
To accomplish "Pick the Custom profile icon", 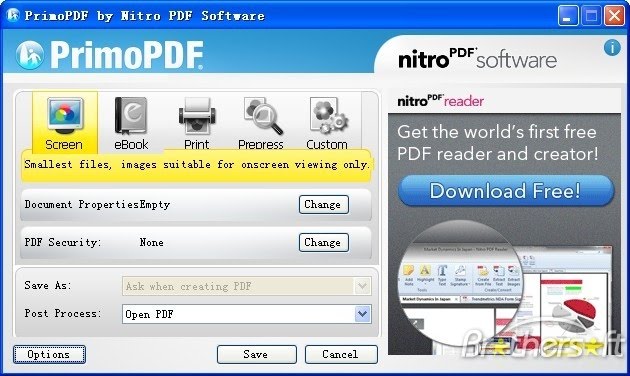I will 327,123.
